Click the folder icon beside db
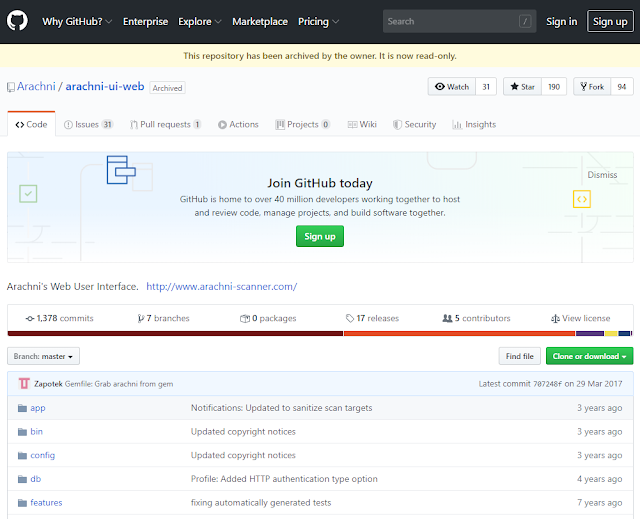 pos(22,479)
